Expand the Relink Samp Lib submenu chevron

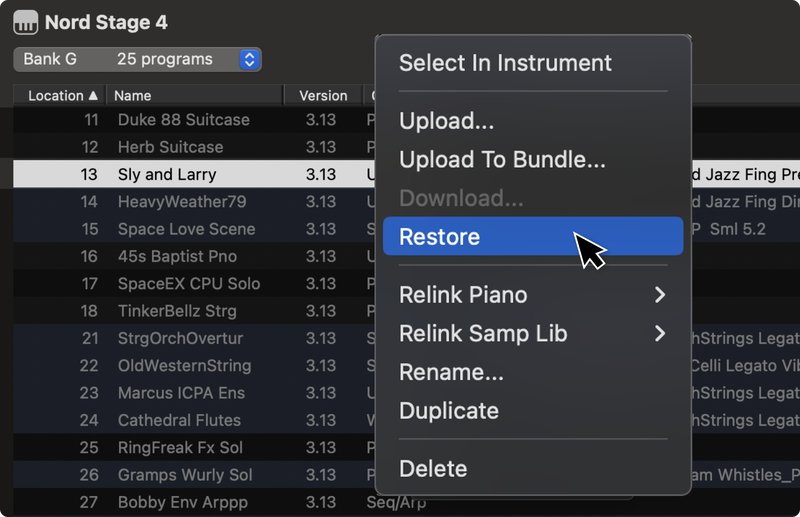tap(660, 333)
